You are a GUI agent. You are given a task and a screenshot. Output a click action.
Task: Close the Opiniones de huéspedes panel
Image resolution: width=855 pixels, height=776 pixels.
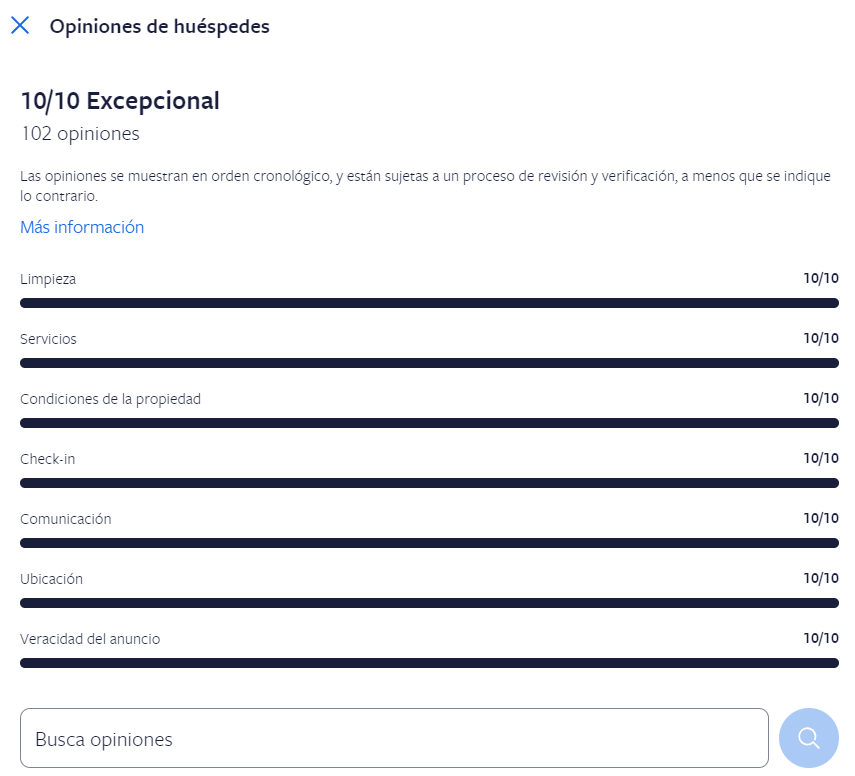[x=20, y=25]
